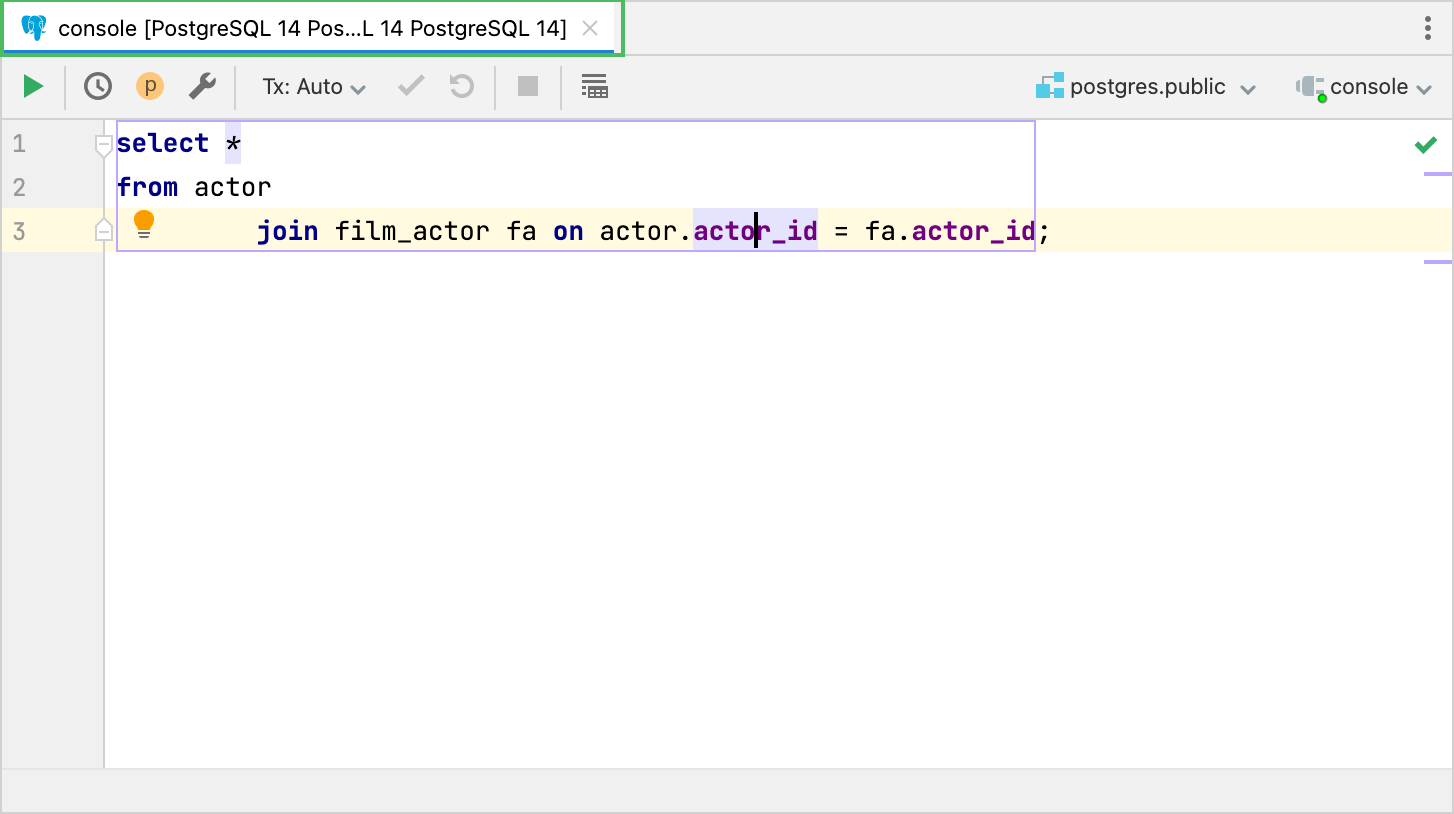Viewport: 1454px width, 814px height.
Task: Commit the transaction using the checkmark icon
Action: [410, 86]
